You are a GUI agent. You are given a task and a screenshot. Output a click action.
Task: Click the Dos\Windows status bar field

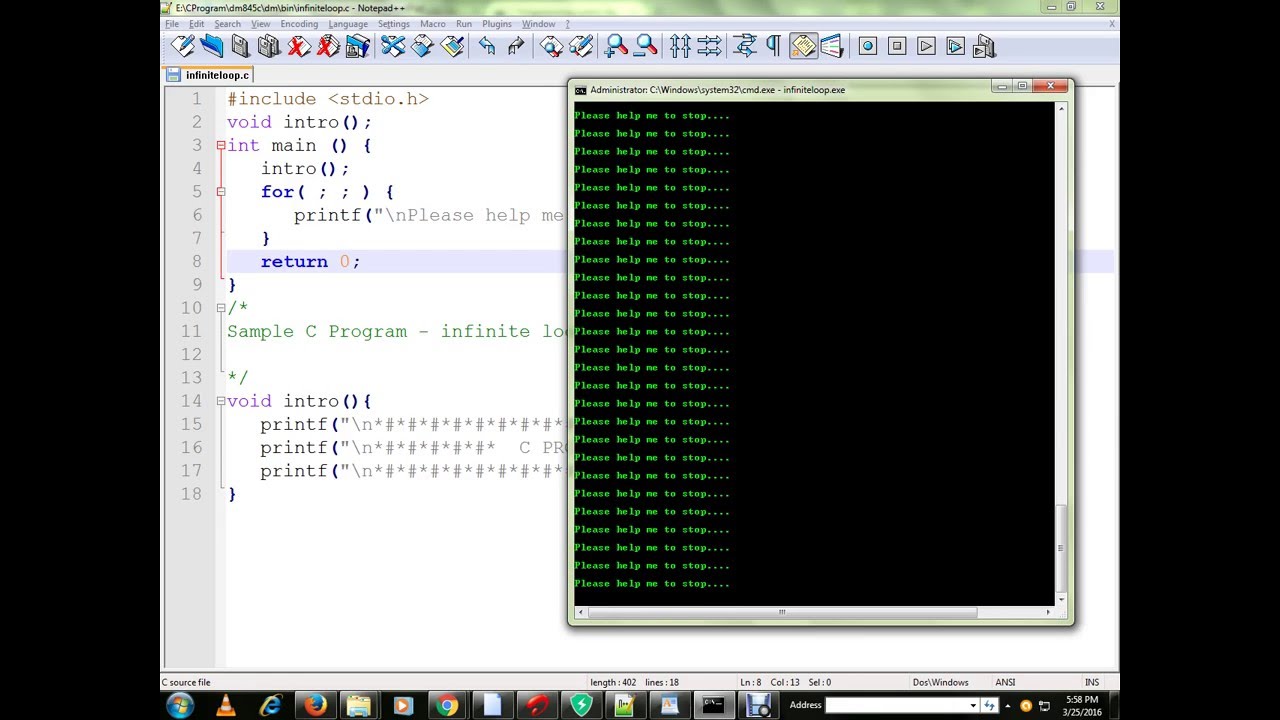[940, 682]
